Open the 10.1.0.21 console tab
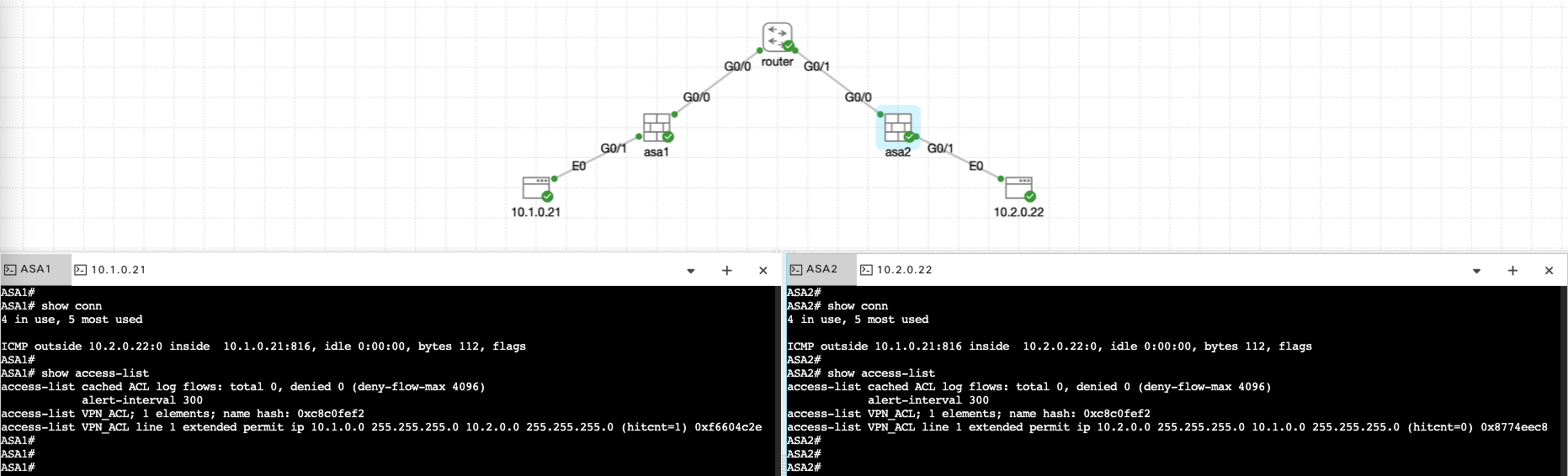 click(118, 270)
